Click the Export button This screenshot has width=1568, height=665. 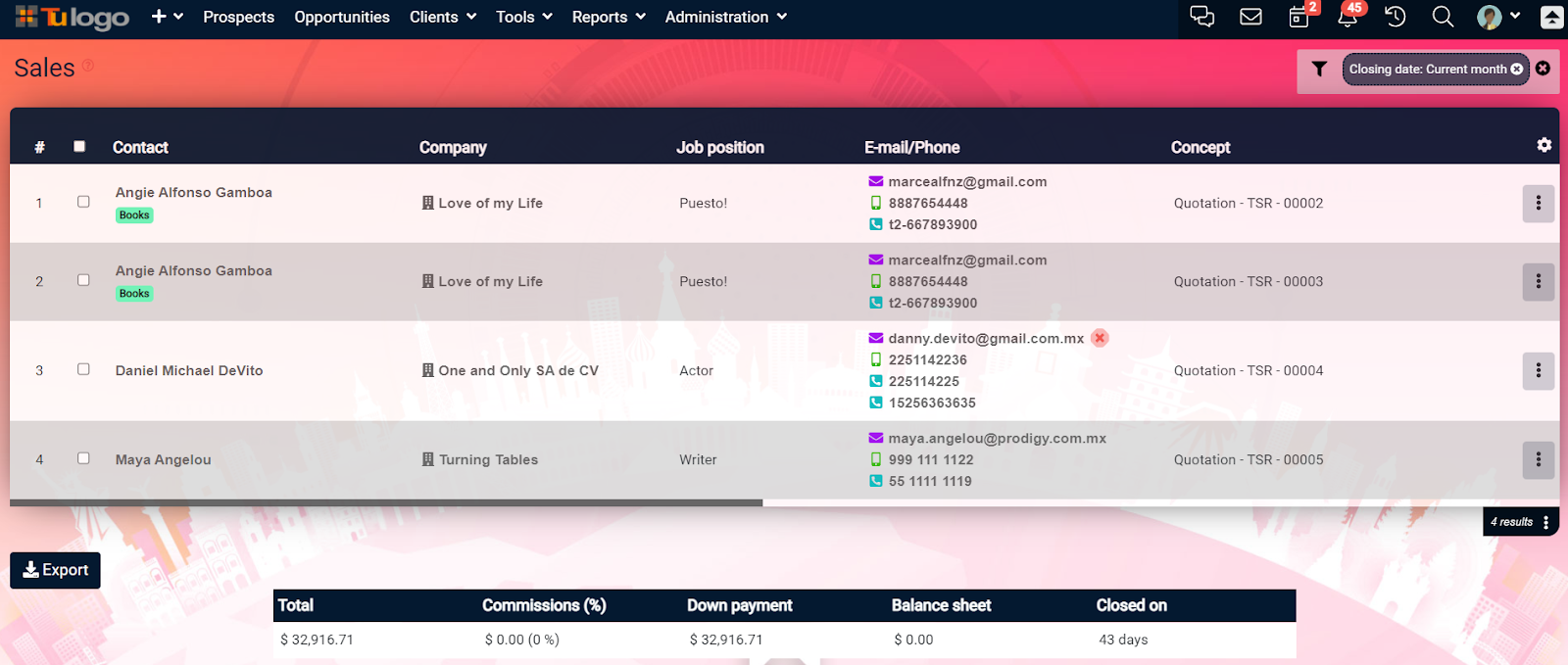tap(55, 570)
